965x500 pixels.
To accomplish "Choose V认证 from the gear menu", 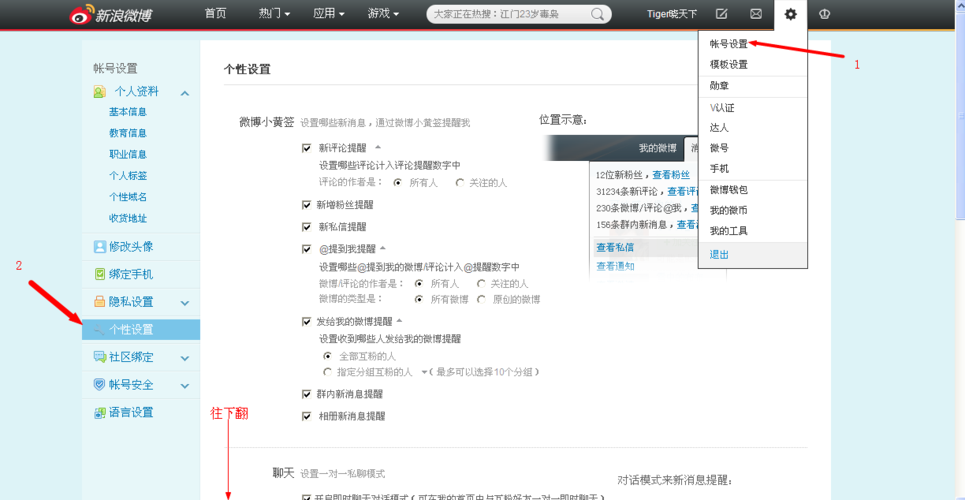I will [x=722, y=108].
